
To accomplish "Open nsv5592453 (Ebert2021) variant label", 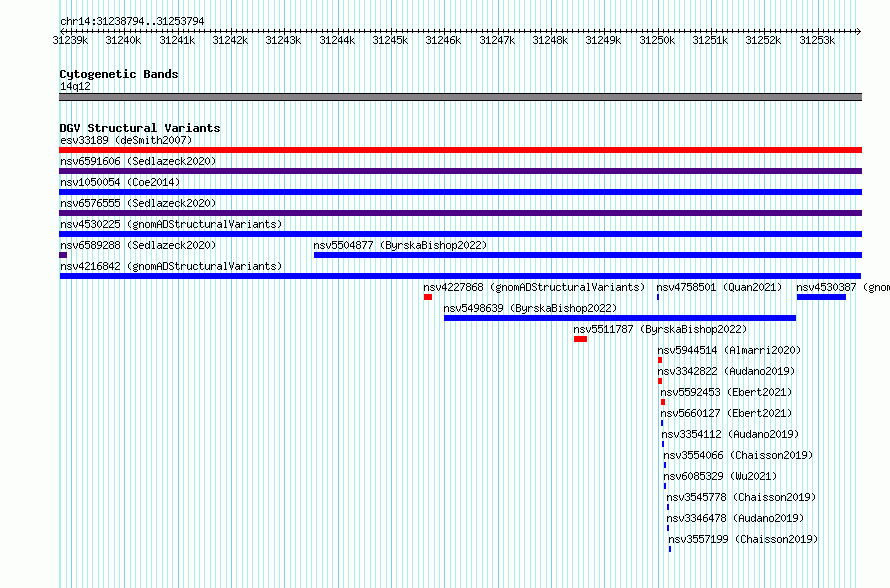I will pos(726,392).
